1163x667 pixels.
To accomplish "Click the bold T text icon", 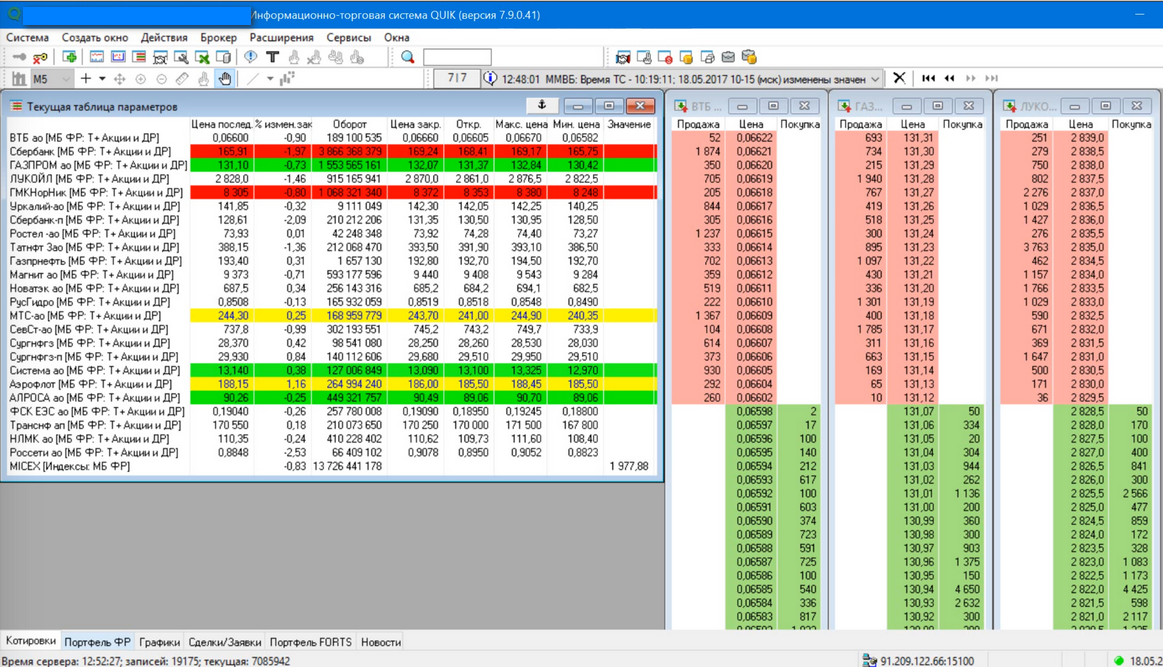I will click(x=272, y=57).
